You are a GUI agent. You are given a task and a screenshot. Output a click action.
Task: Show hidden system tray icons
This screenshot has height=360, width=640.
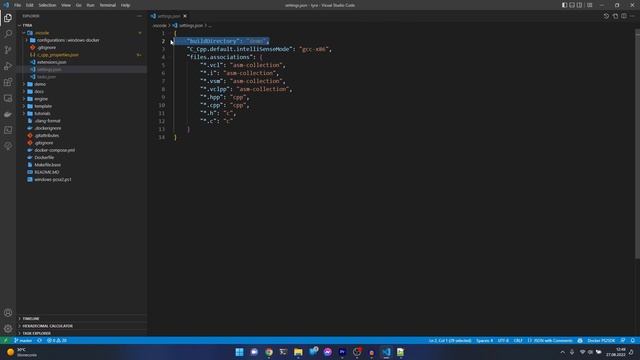click(562, 352)
